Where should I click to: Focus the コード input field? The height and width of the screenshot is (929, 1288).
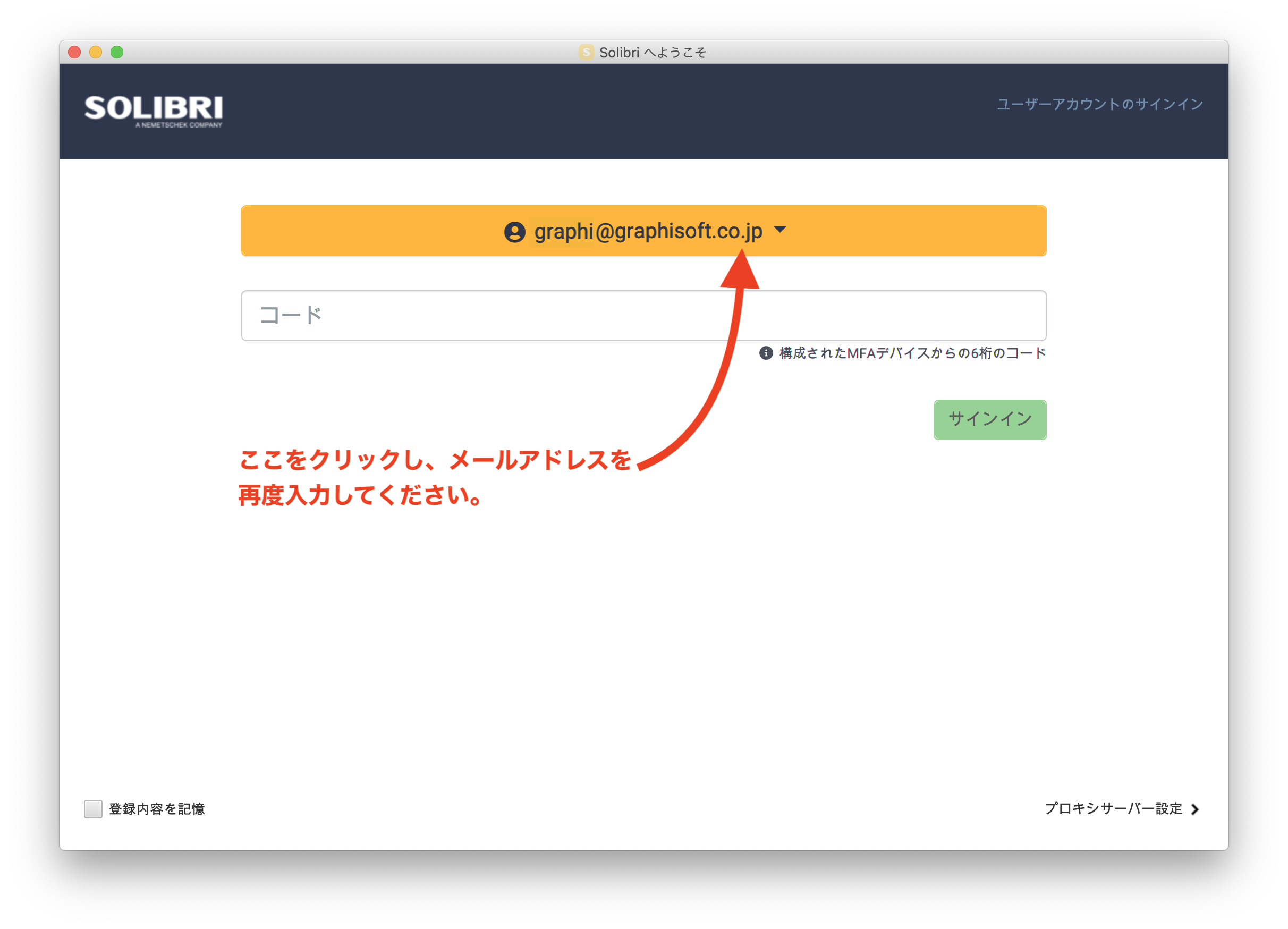644,316
